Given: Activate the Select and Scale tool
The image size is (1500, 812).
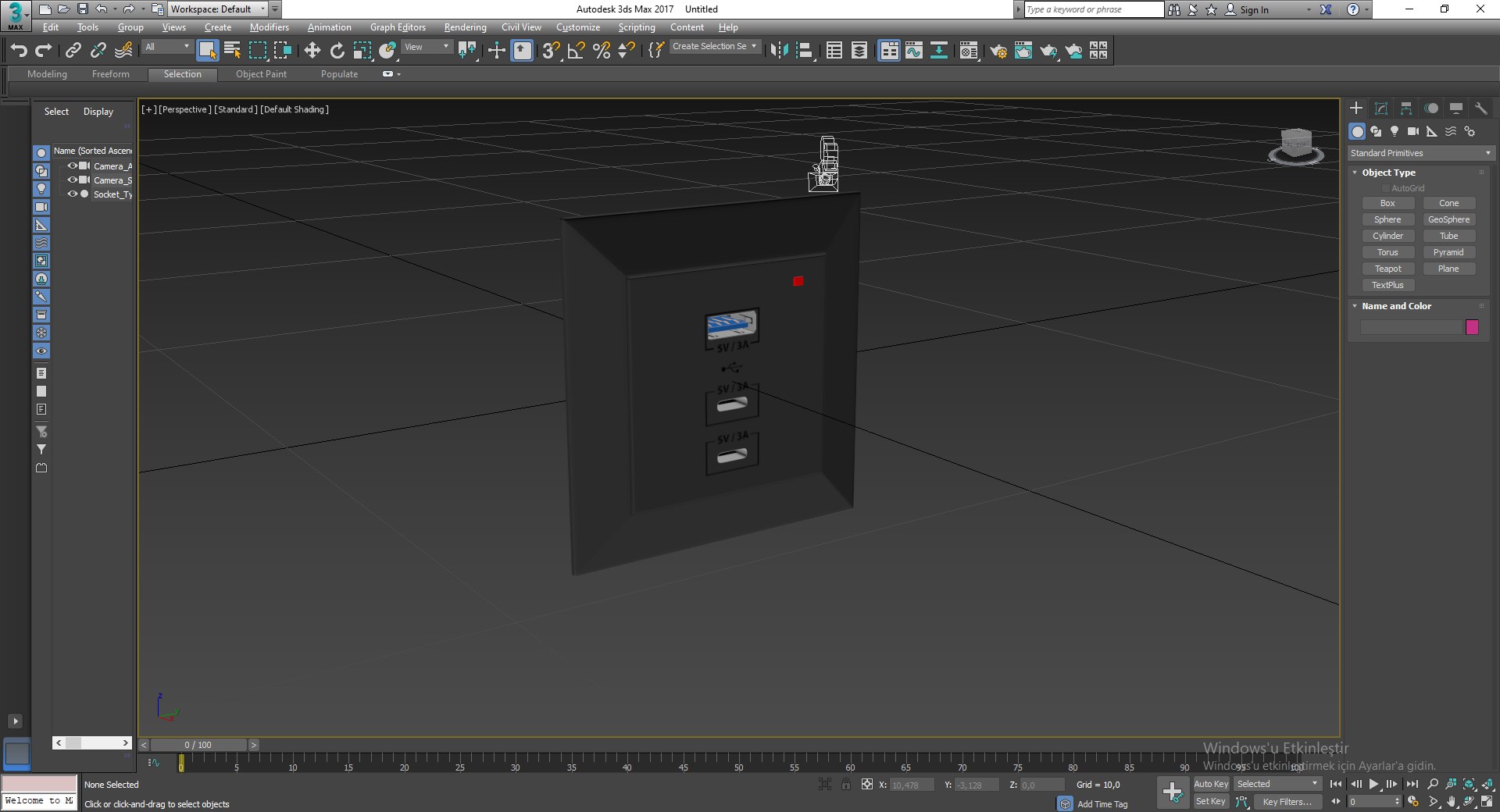Looking at the screenshot, I should pyautogui.click(x=362, y=51).
